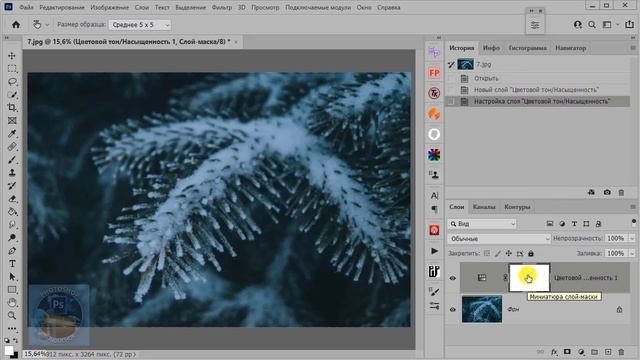640x360 pixels.
Task: Toggle filter for type layers
Action: click(x=574, y=224)
